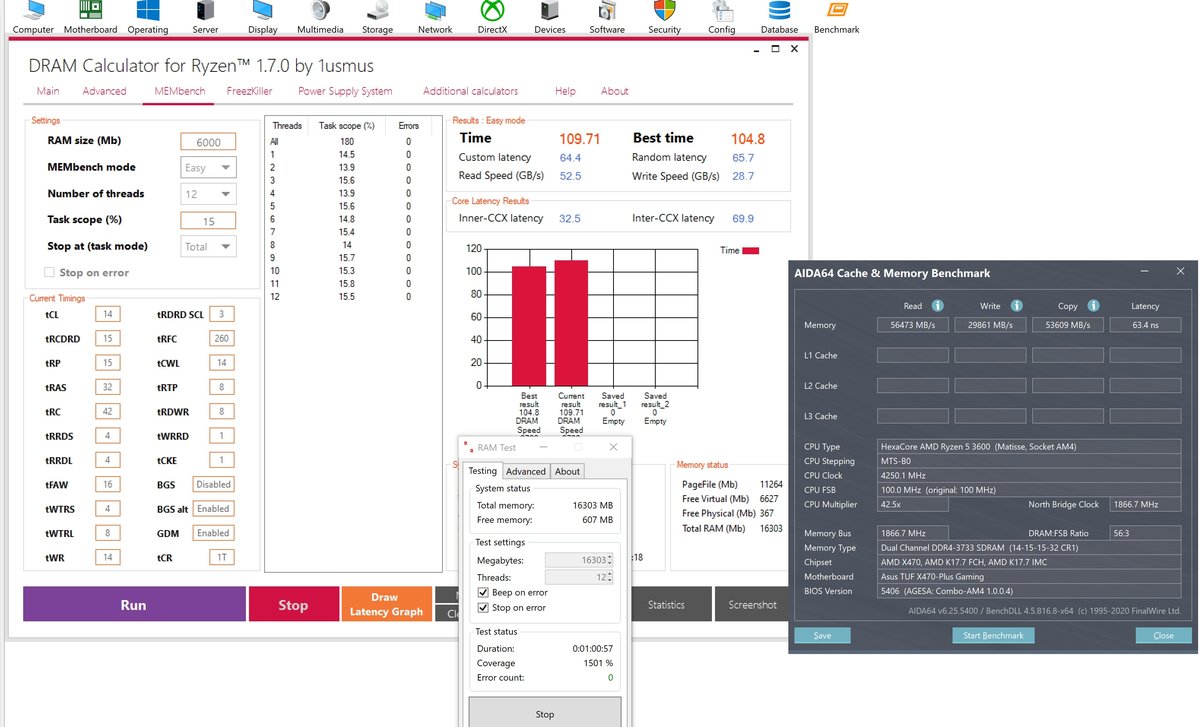Click the Current result bar in chart
This screenshot has width=1200, height=727.
(x=572, y=322)
